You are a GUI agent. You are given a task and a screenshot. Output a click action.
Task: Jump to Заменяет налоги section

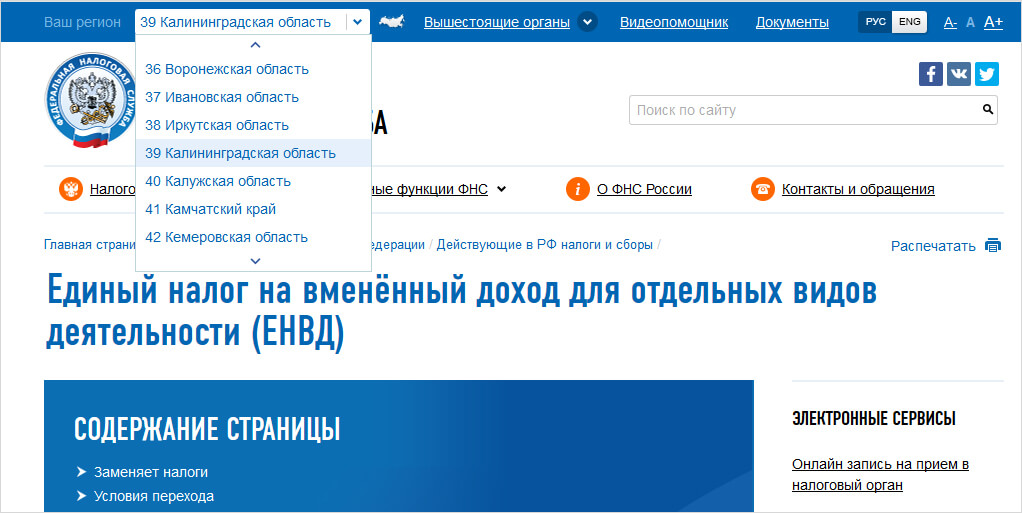point(151,472)
